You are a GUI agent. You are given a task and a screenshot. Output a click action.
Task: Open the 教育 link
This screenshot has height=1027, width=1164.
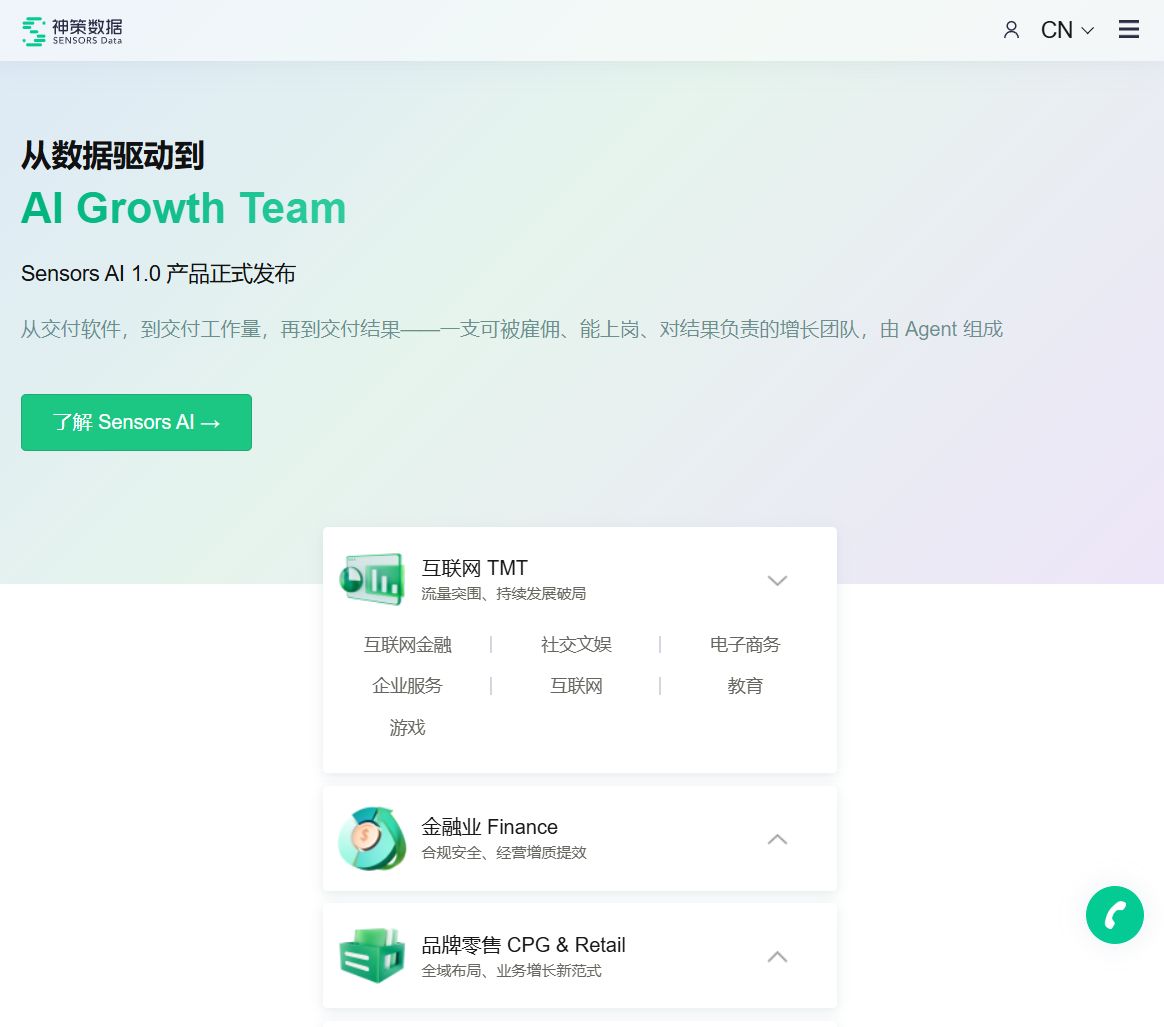[x=745, y=685]
